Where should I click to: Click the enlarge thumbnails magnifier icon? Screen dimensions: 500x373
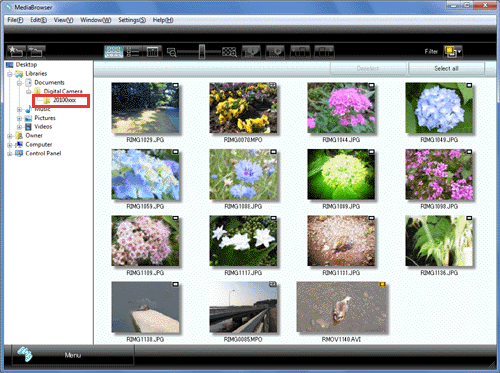[x=229, y=52]
